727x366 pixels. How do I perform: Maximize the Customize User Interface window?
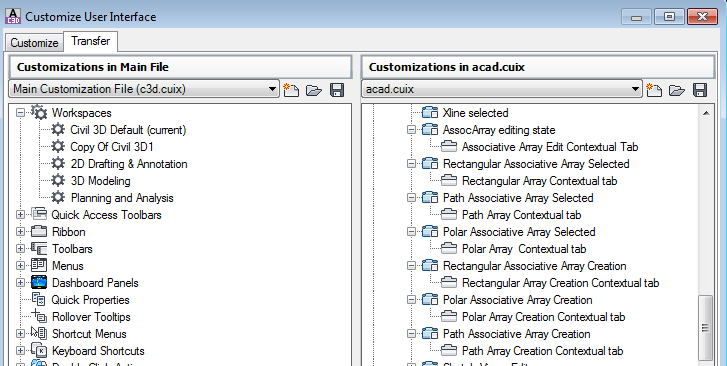click(670, 17)
